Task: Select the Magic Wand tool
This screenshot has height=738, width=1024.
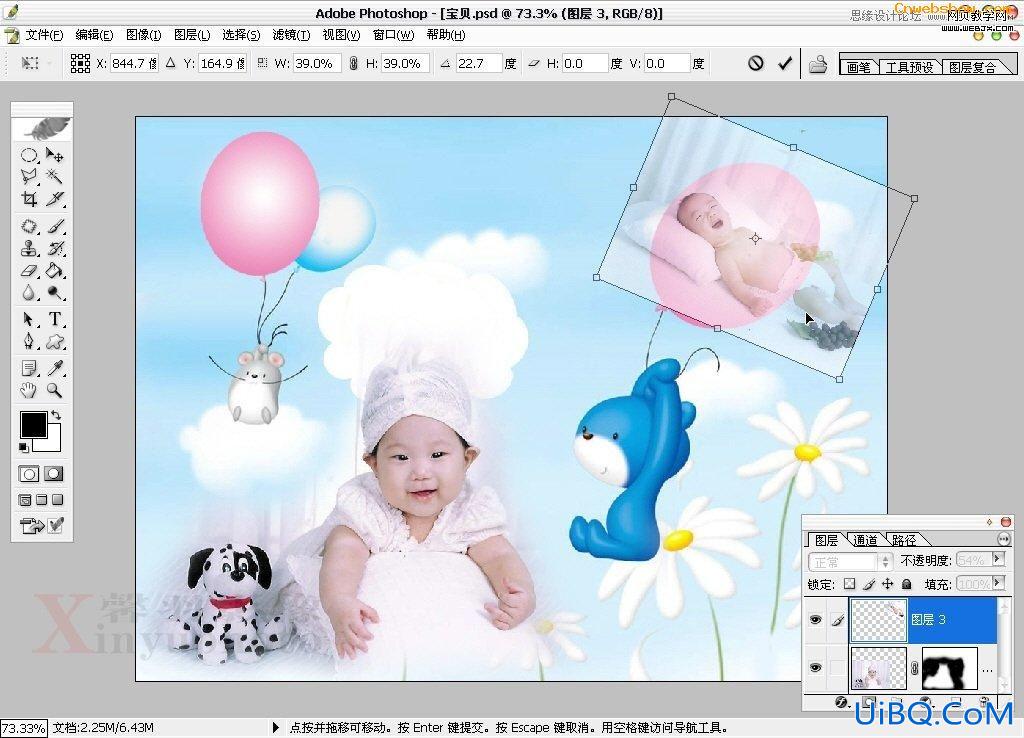Action: pos(55,176)
